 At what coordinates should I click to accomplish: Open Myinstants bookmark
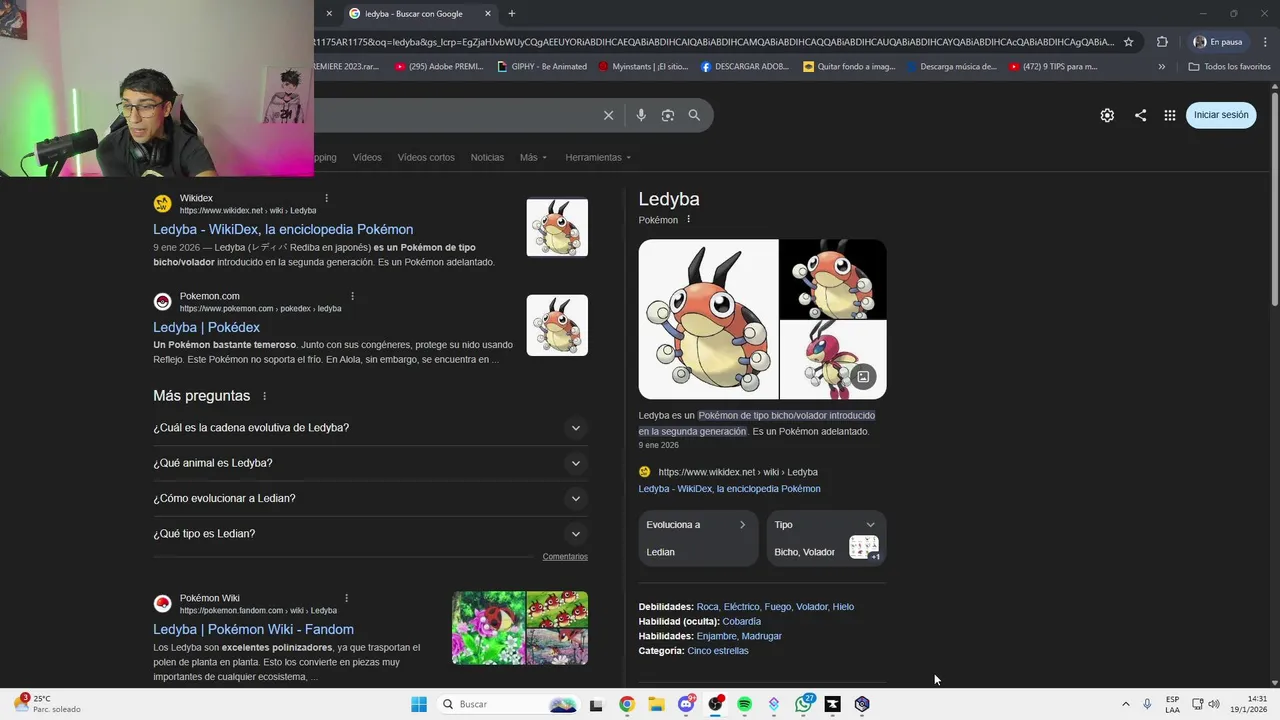[x=644, y=67]
